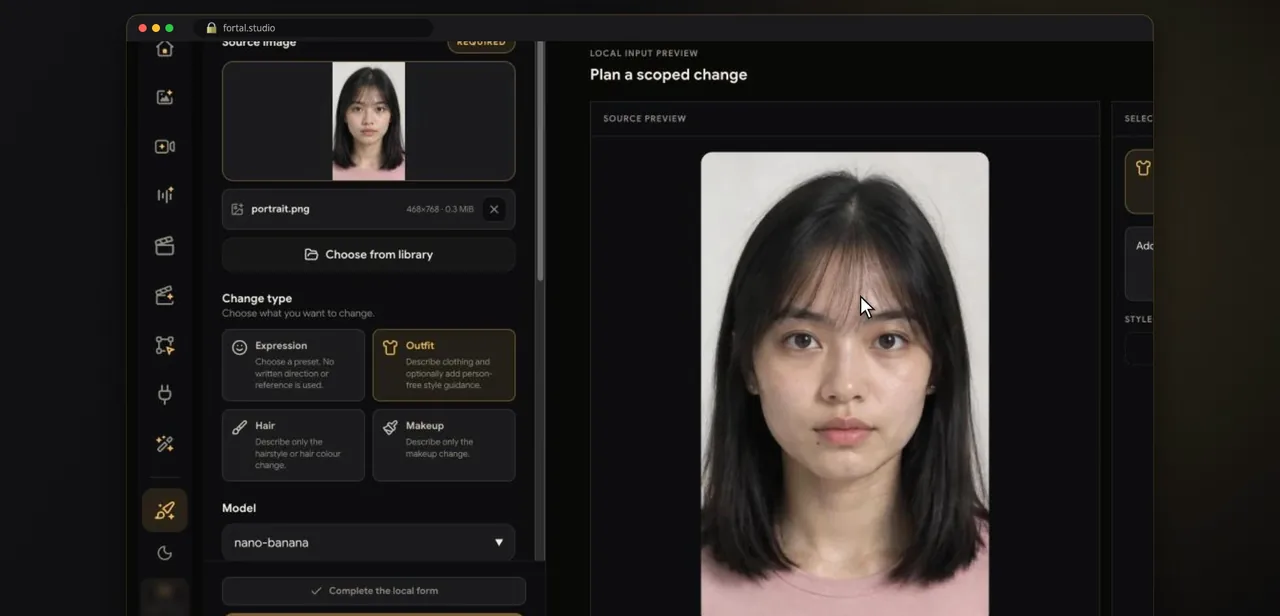Click the Plan a scoped change heading
Image resolution: width=1280 pixels, height=616 pixels.
click(668, 75)
